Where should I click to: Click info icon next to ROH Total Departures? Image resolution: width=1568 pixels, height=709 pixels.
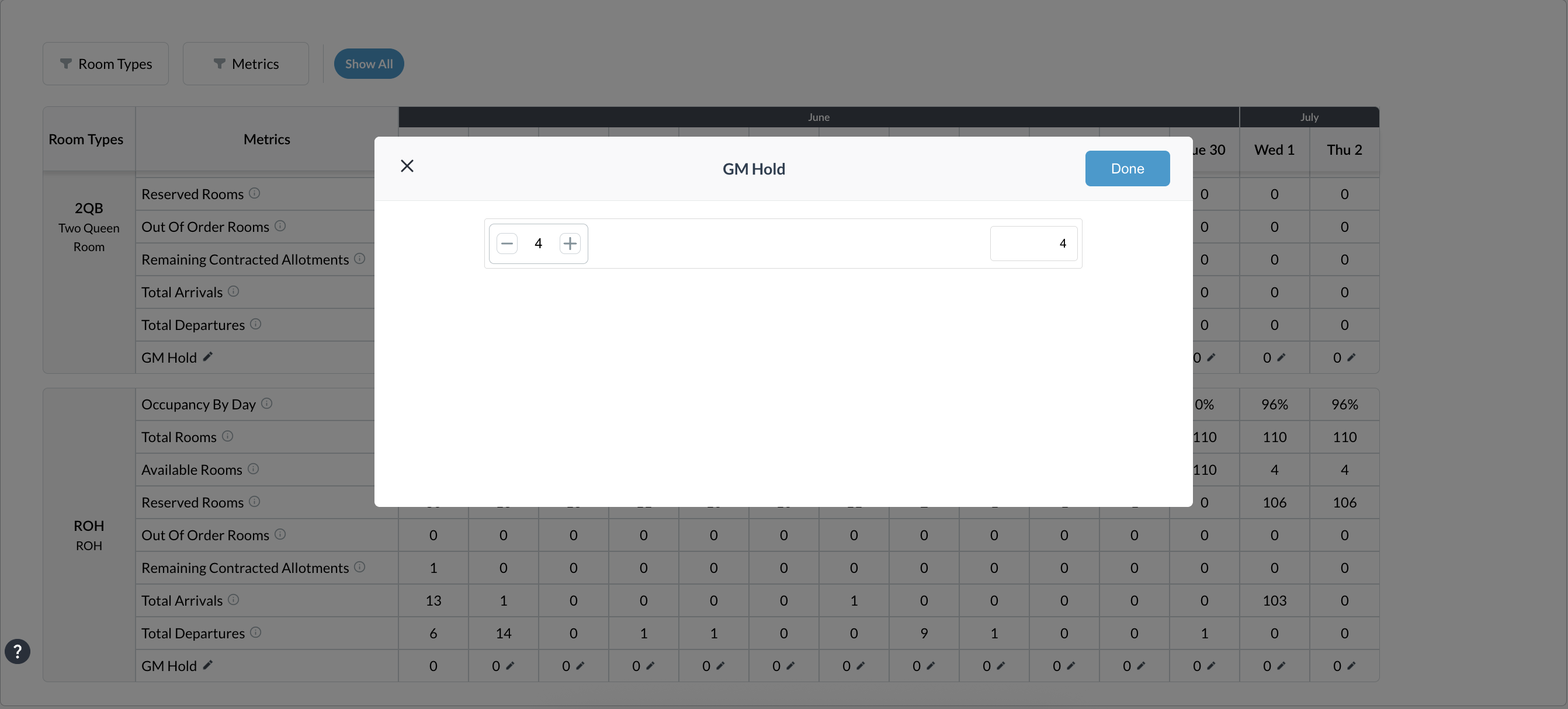pyautogui.click(x=256, y=633)
